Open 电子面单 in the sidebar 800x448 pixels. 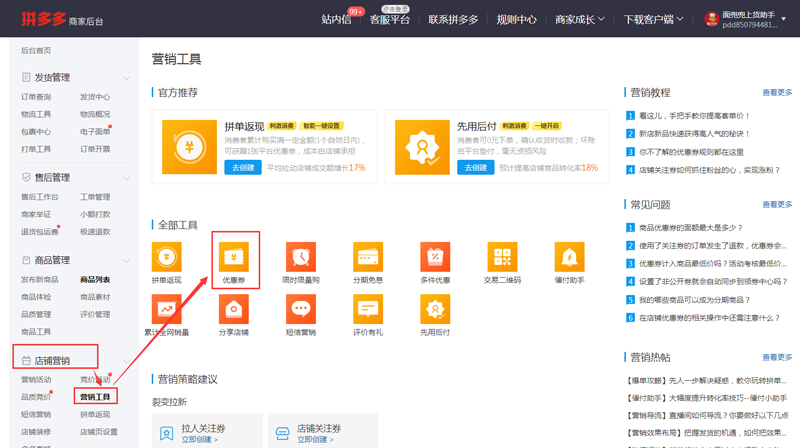click(x=95, y=132)
